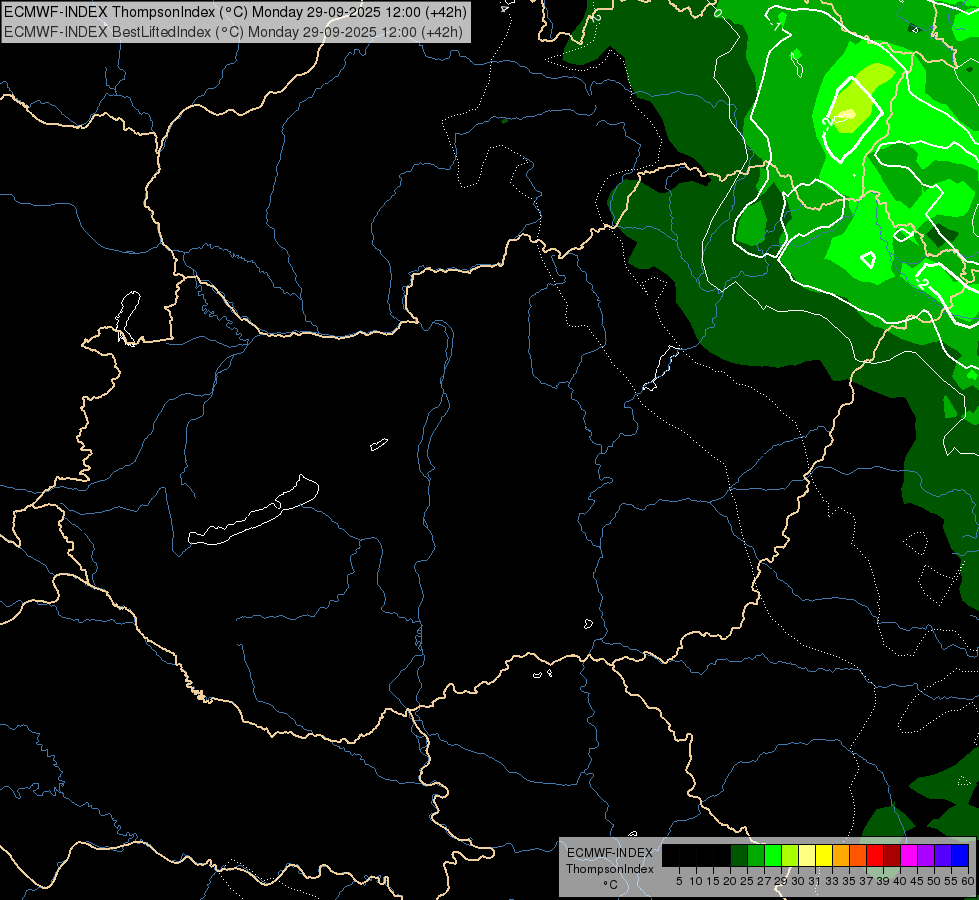This screenshot has width=979, height=900.
Task: Click the legend value 5
Action: point(679,881)
